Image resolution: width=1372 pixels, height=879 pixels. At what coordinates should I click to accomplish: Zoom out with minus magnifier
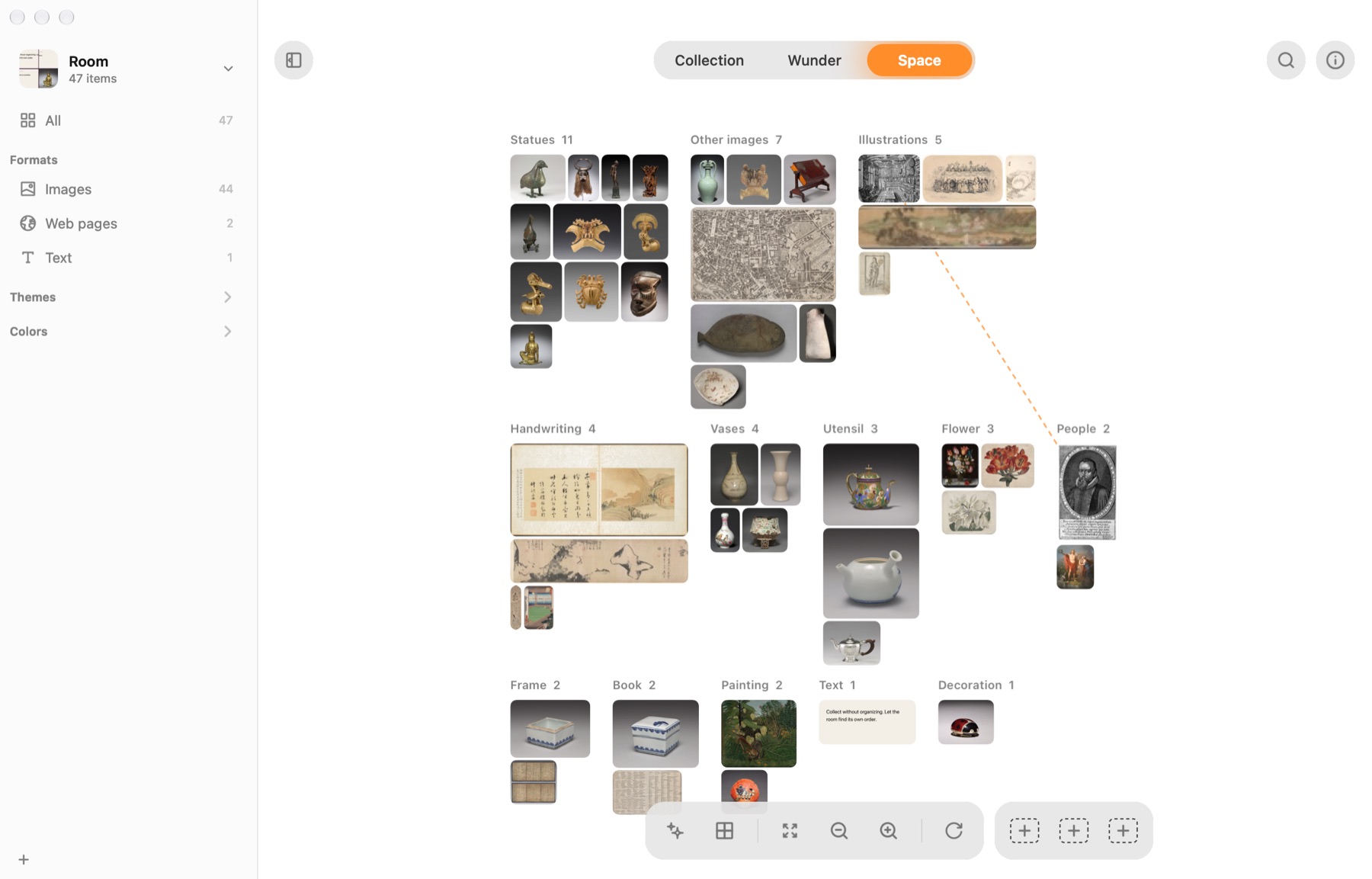839,830
